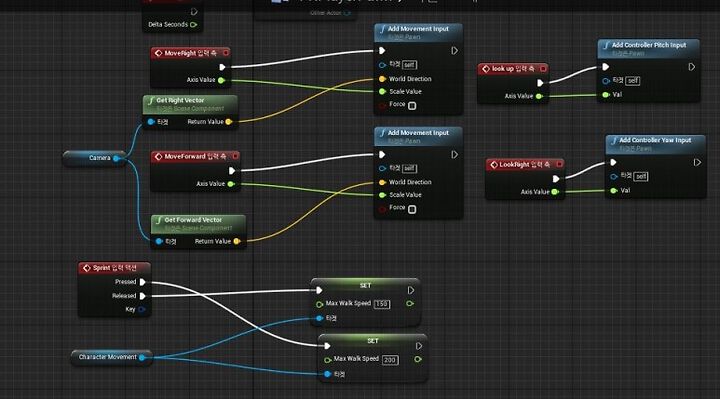Click the Get Forward Vector Return Value pin
The image size is (720, 399).
coord(237,241)
